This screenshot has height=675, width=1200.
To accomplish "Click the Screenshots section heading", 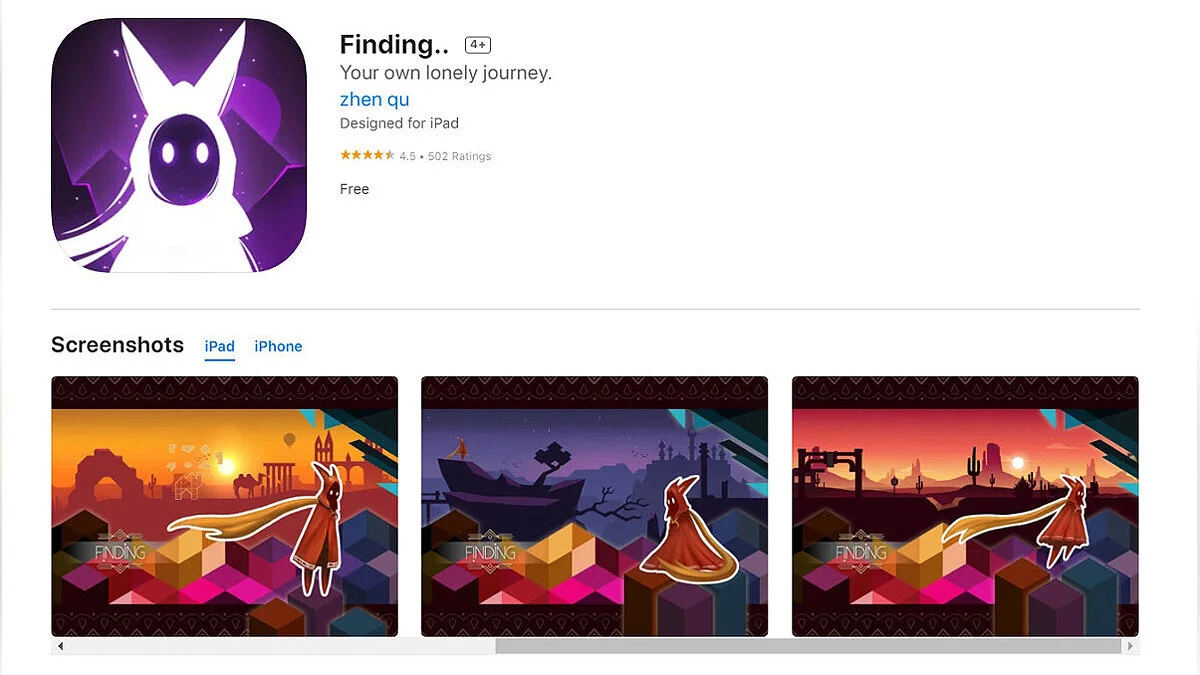I will [118, 345].
